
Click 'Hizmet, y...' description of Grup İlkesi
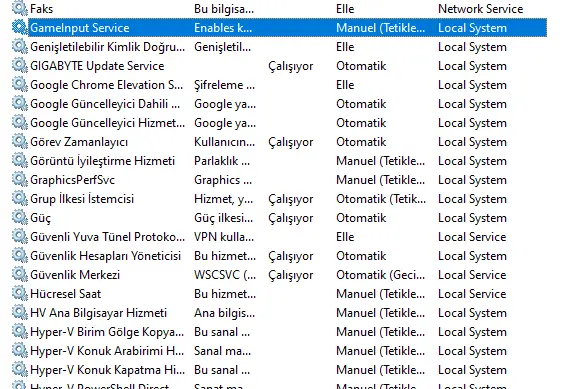tap(224, 199)
